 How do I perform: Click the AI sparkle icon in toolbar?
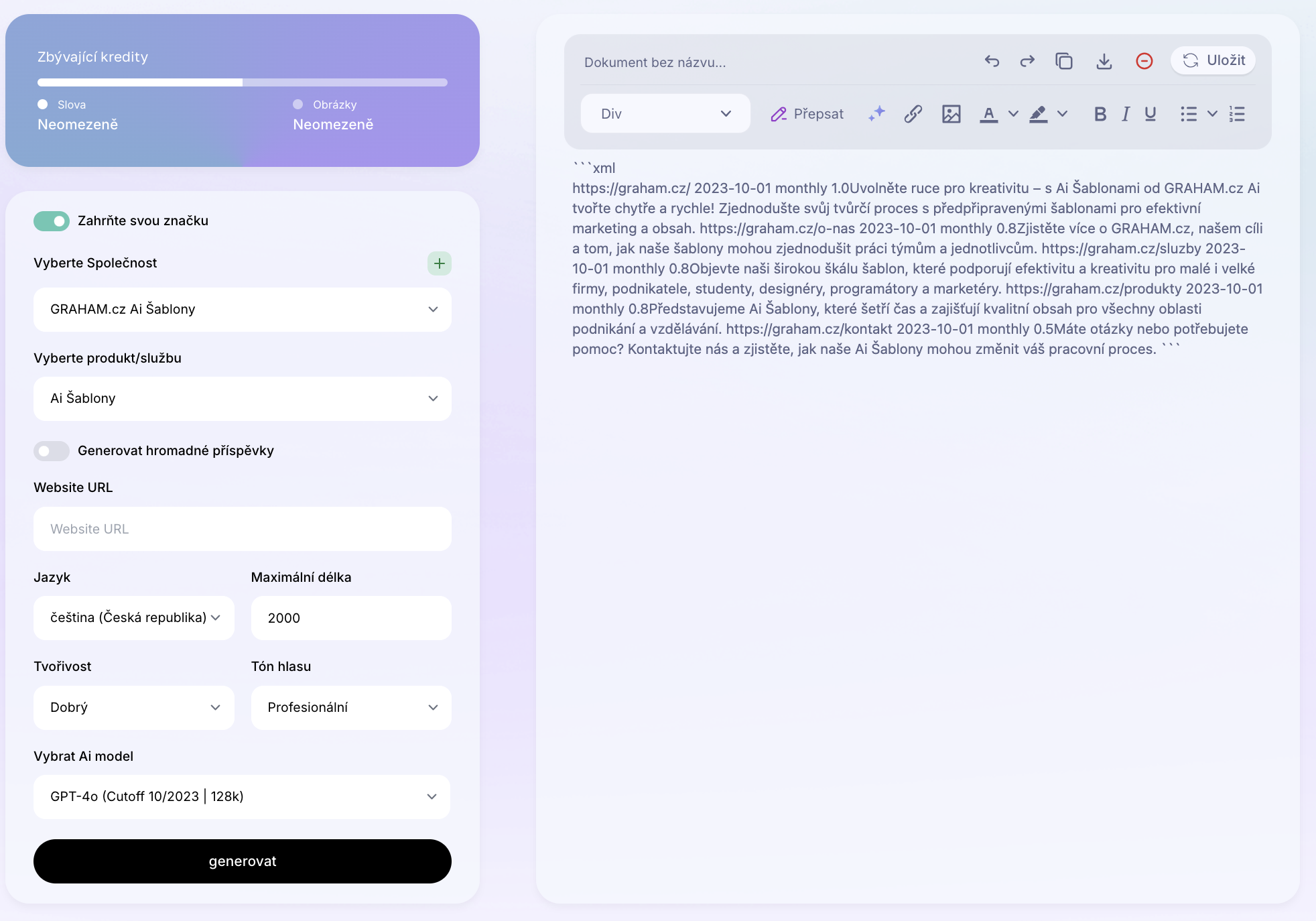click(x=876, y=114)
